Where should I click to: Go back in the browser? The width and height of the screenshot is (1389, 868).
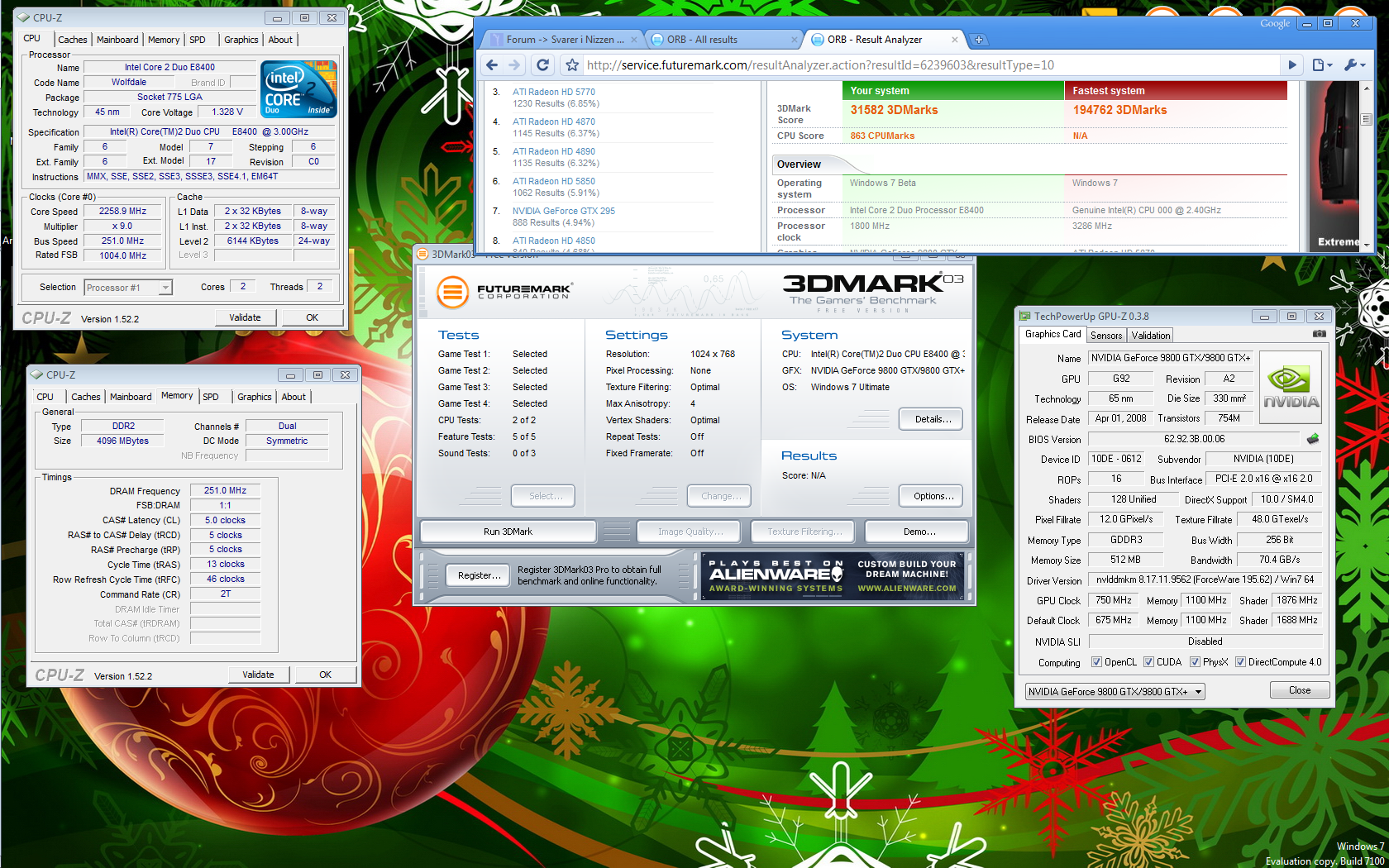(492, 65)
